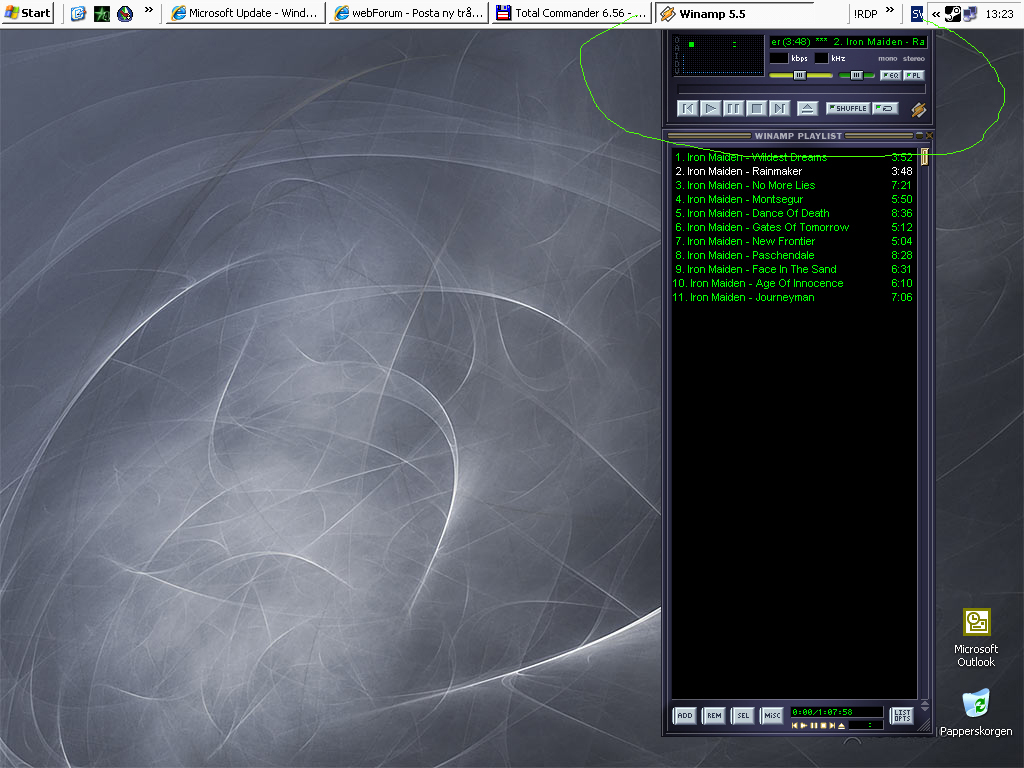Open the REM menu in the playlist

coord(714,716)
